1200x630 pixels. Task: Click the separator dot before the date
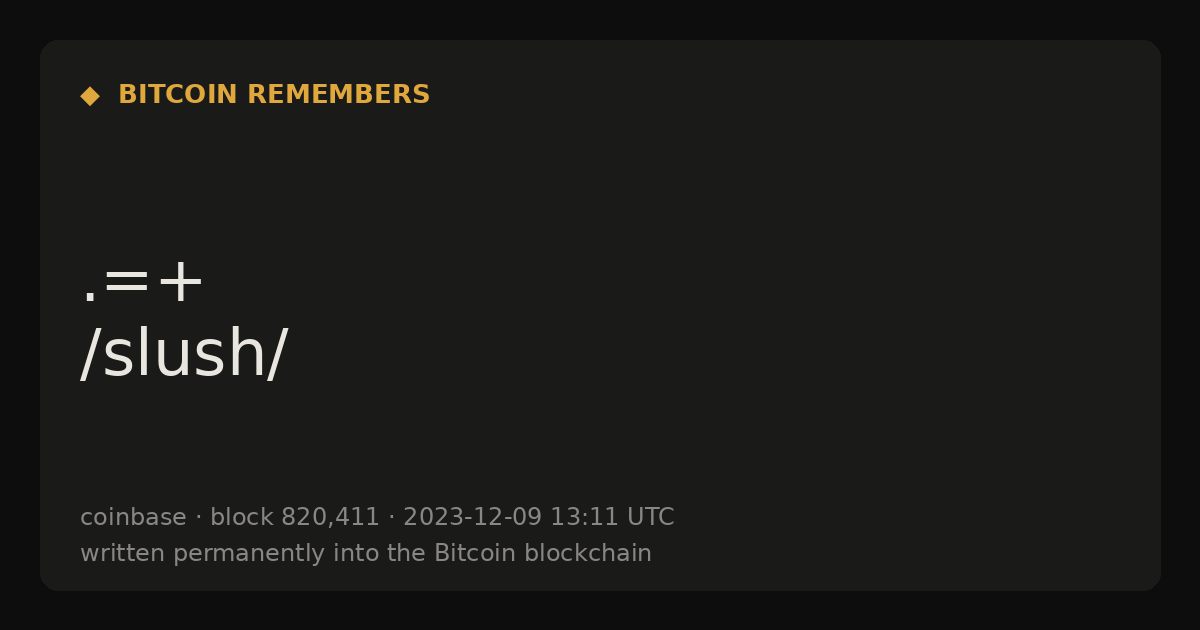[x=392, y=518]
